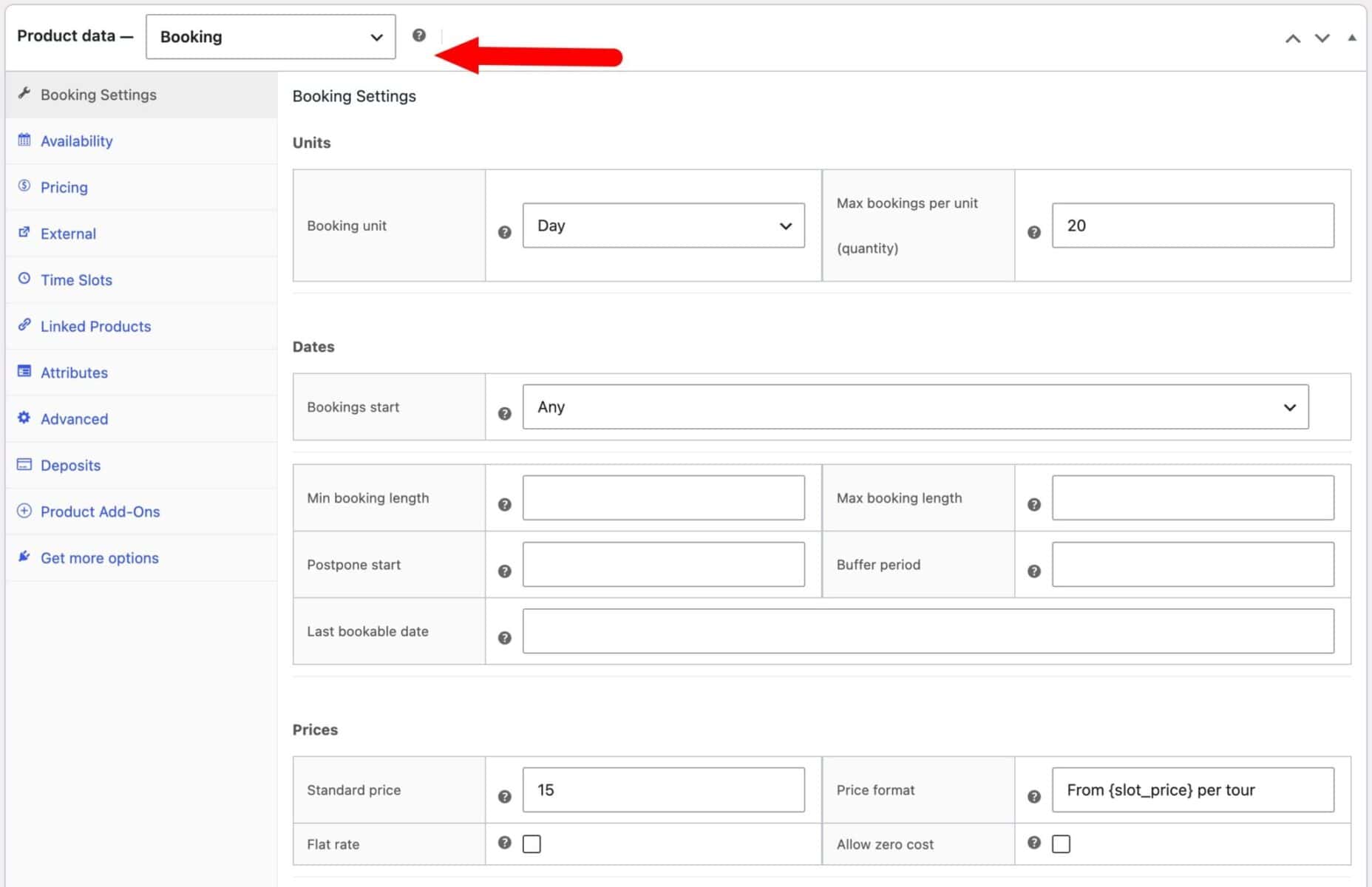Show help for Booking unit

point(505,232)
